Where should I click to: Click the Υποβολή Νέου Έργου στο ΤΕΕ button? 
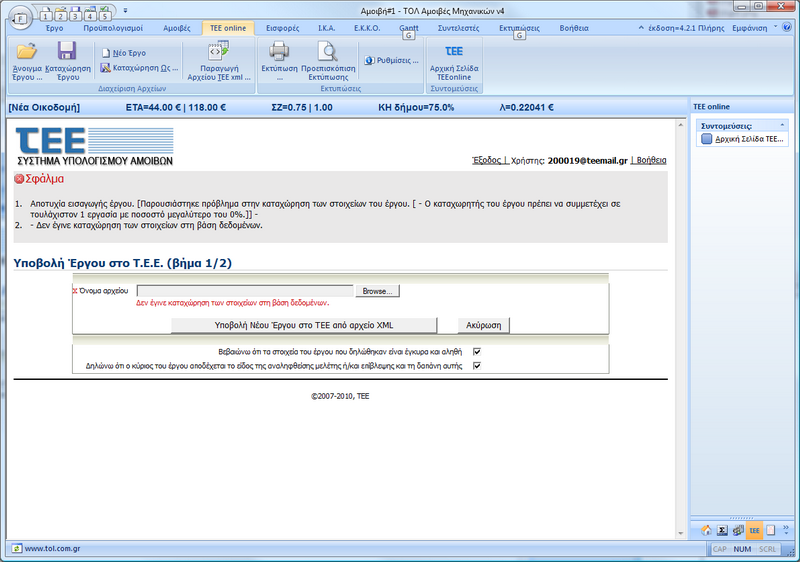point(304,325)
